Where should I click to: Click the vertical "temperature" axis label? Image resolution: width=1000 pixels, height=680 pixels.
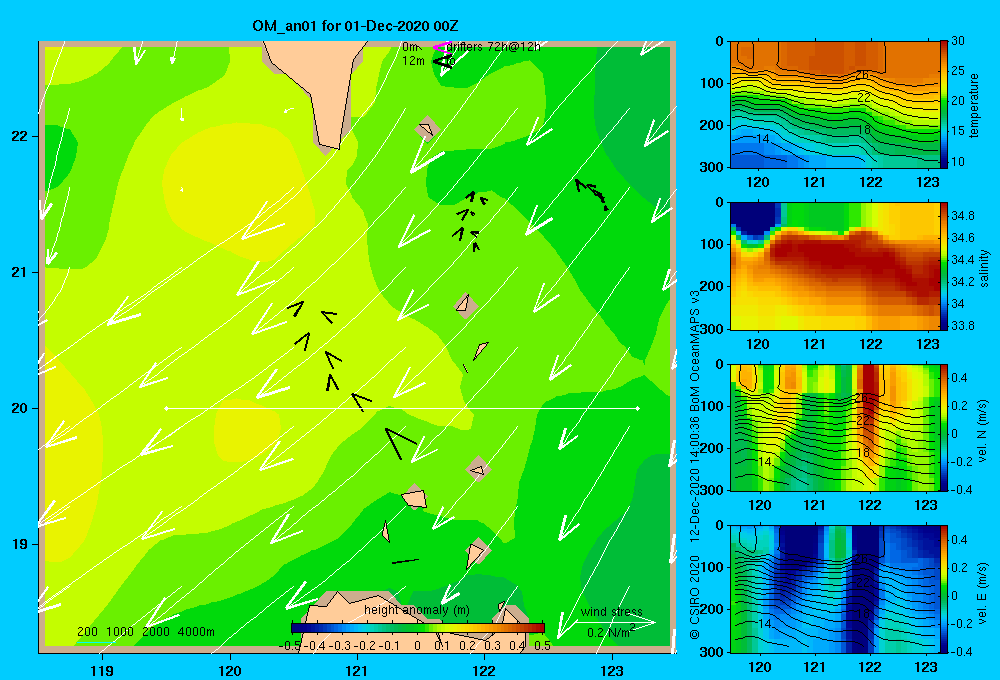(974, 105)
